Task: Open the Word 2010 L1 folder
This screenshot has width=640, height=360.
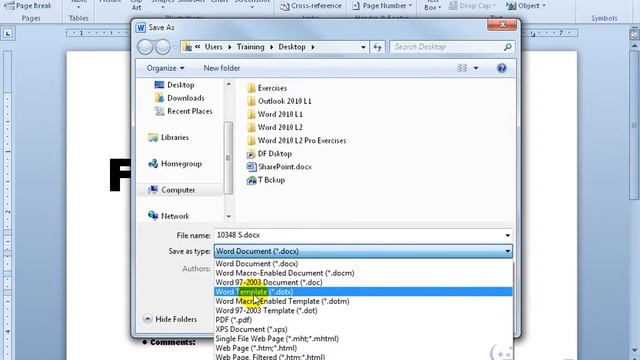Action: pyautogui.click(x=275, y=114)
